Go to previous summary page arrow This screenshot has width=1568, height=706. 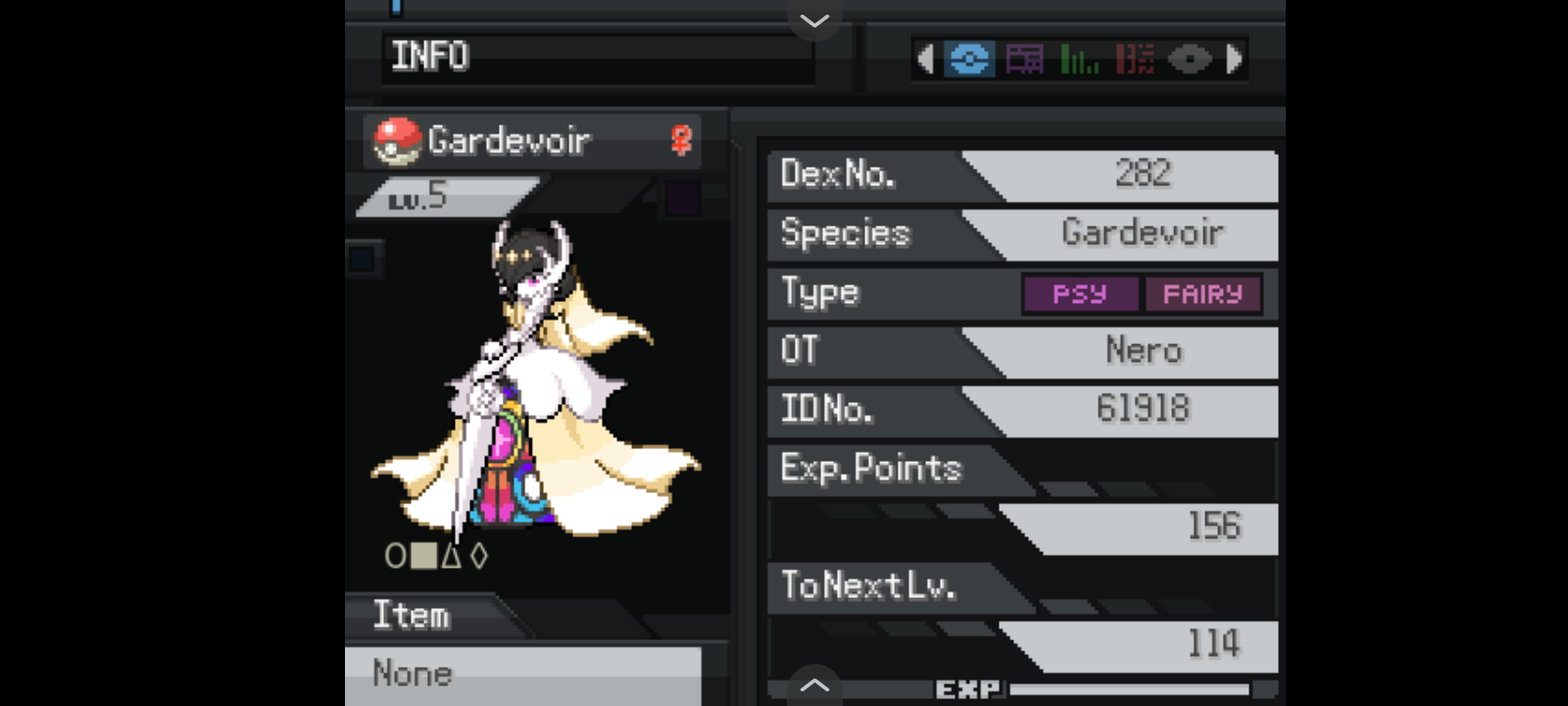pyautogui.click(x=924, y=60)
